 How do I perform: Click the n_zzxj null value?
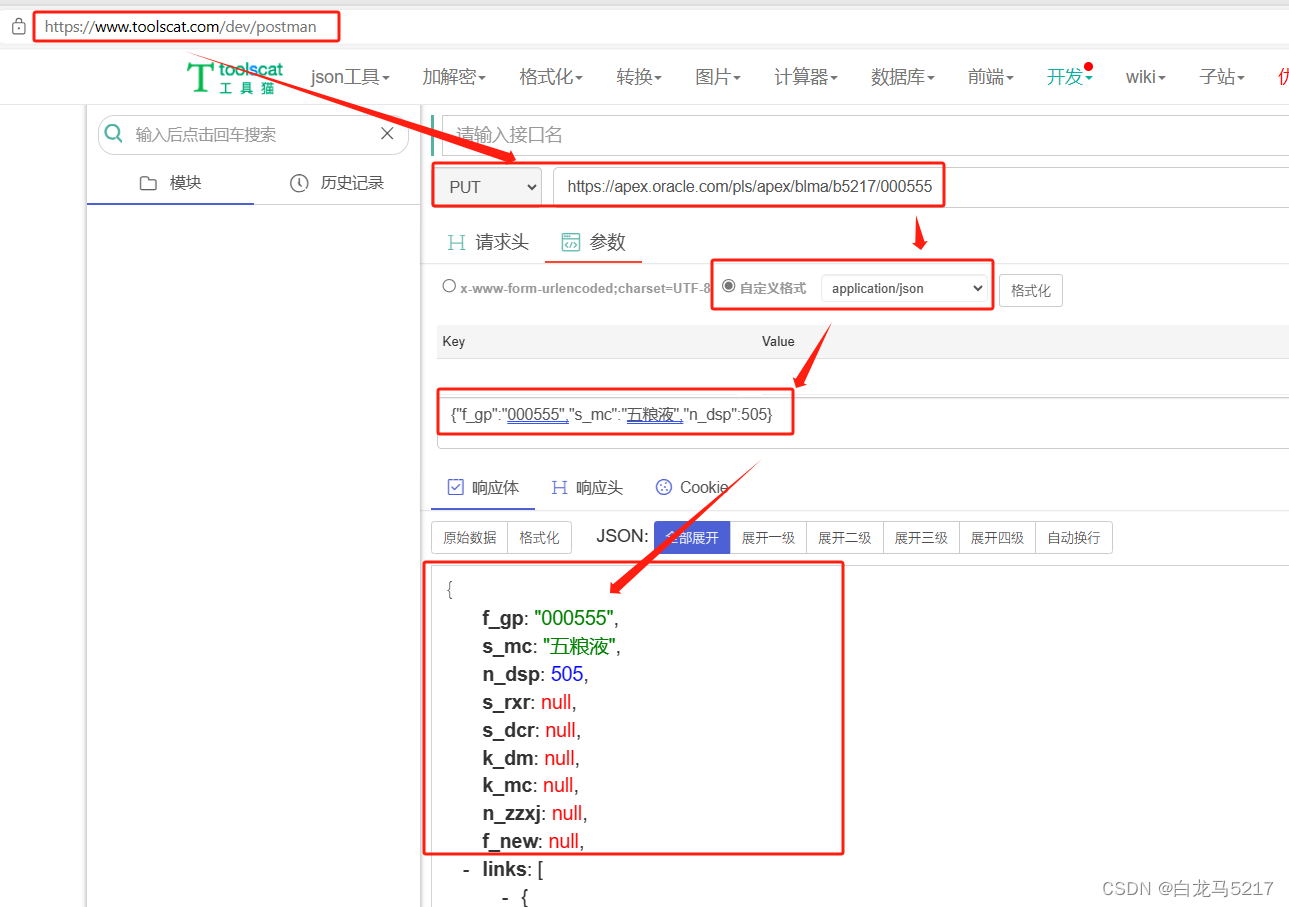tap(567, 813)
